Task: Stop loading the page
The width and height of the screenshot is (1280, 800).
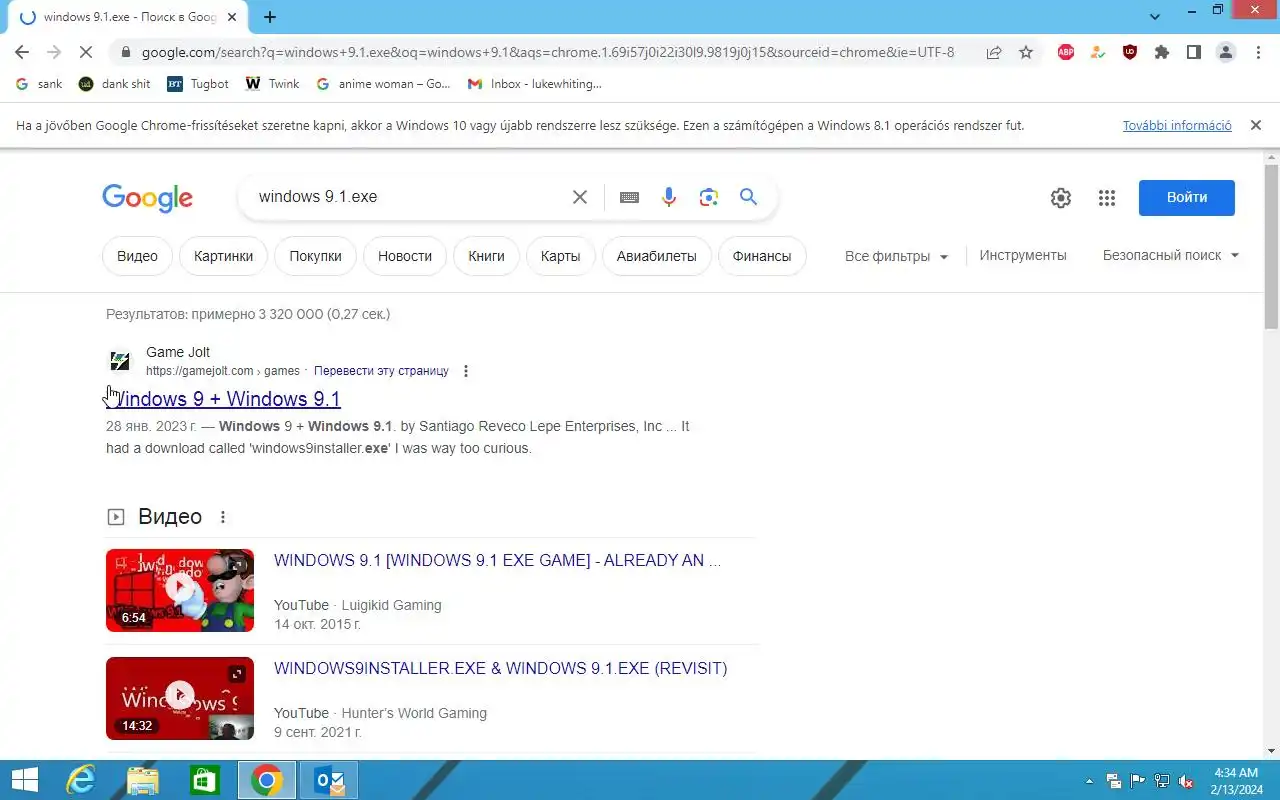Action: point(86,52)
